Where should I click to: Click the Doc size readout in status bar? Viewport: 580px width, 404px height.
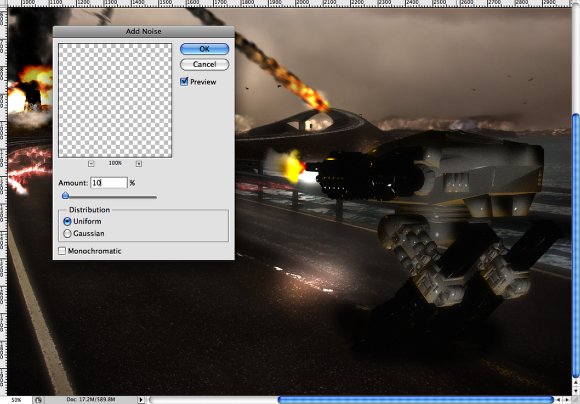click(x=91, y=400)
